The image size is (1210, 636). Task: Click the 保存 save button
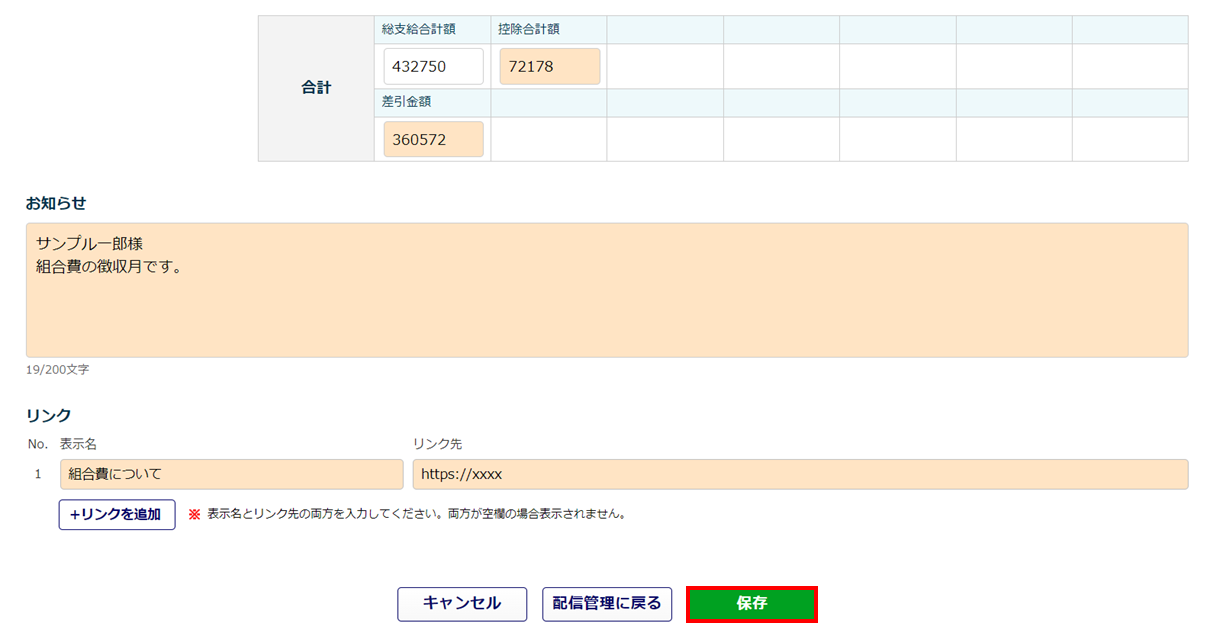coord(752,604)
